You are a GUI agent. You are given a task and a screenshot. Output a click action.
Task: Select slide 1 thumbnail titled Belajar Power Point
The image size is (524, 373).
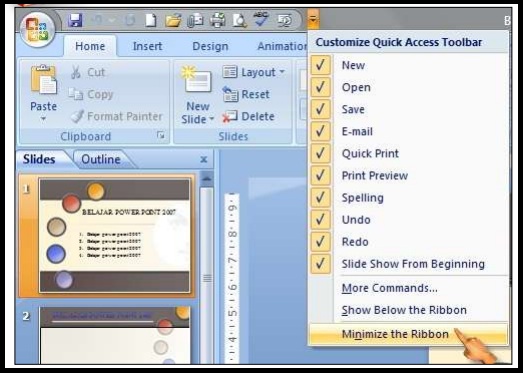[x=114, y=236]
